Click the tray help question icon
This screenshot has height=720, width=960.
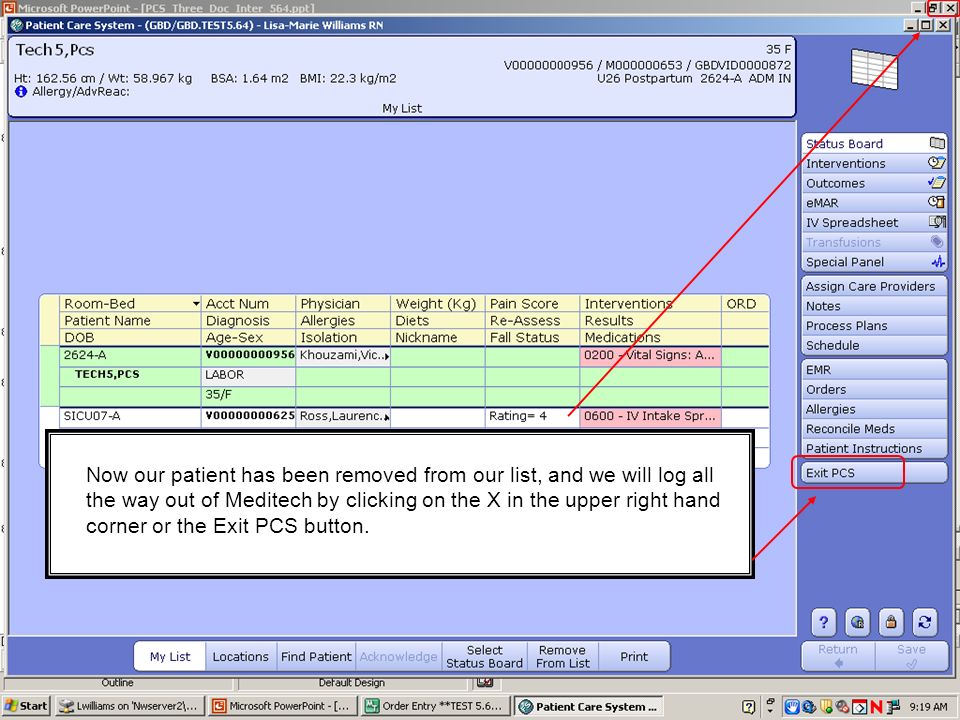(748, 707)
